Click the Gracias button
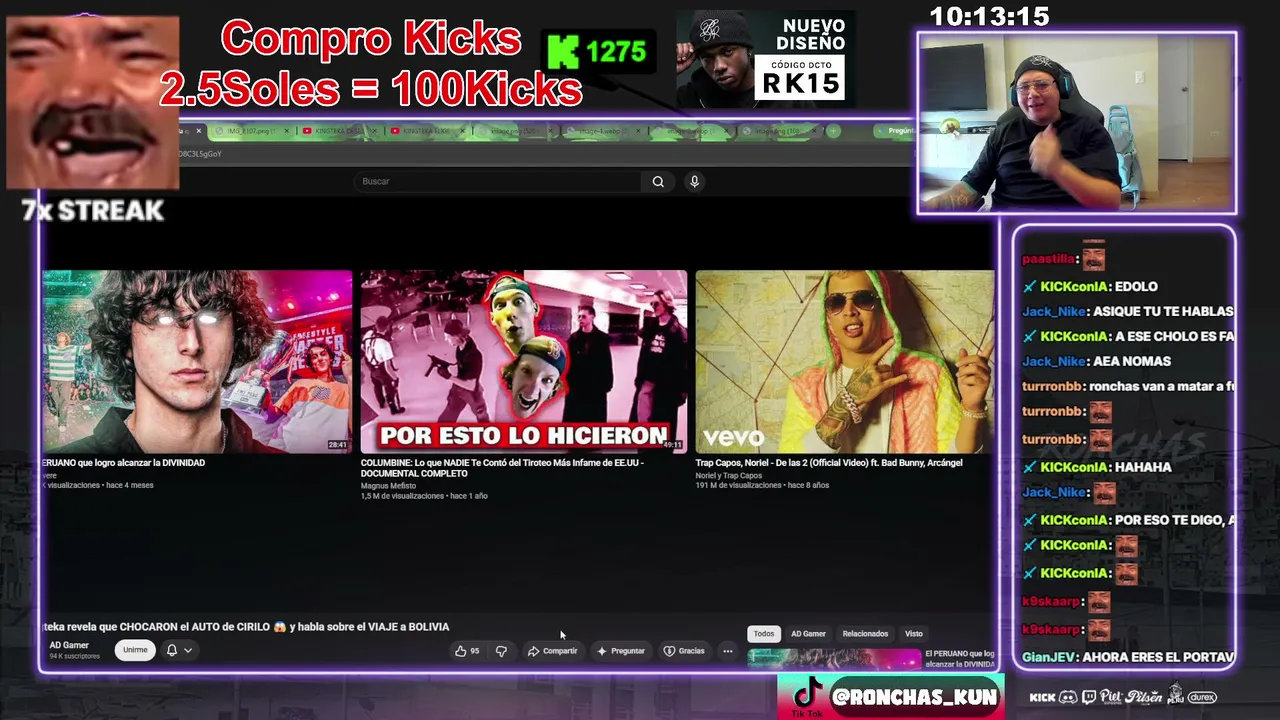This screenshot has width=1280, height=720. pyautogui.click(x=685, y=651)
